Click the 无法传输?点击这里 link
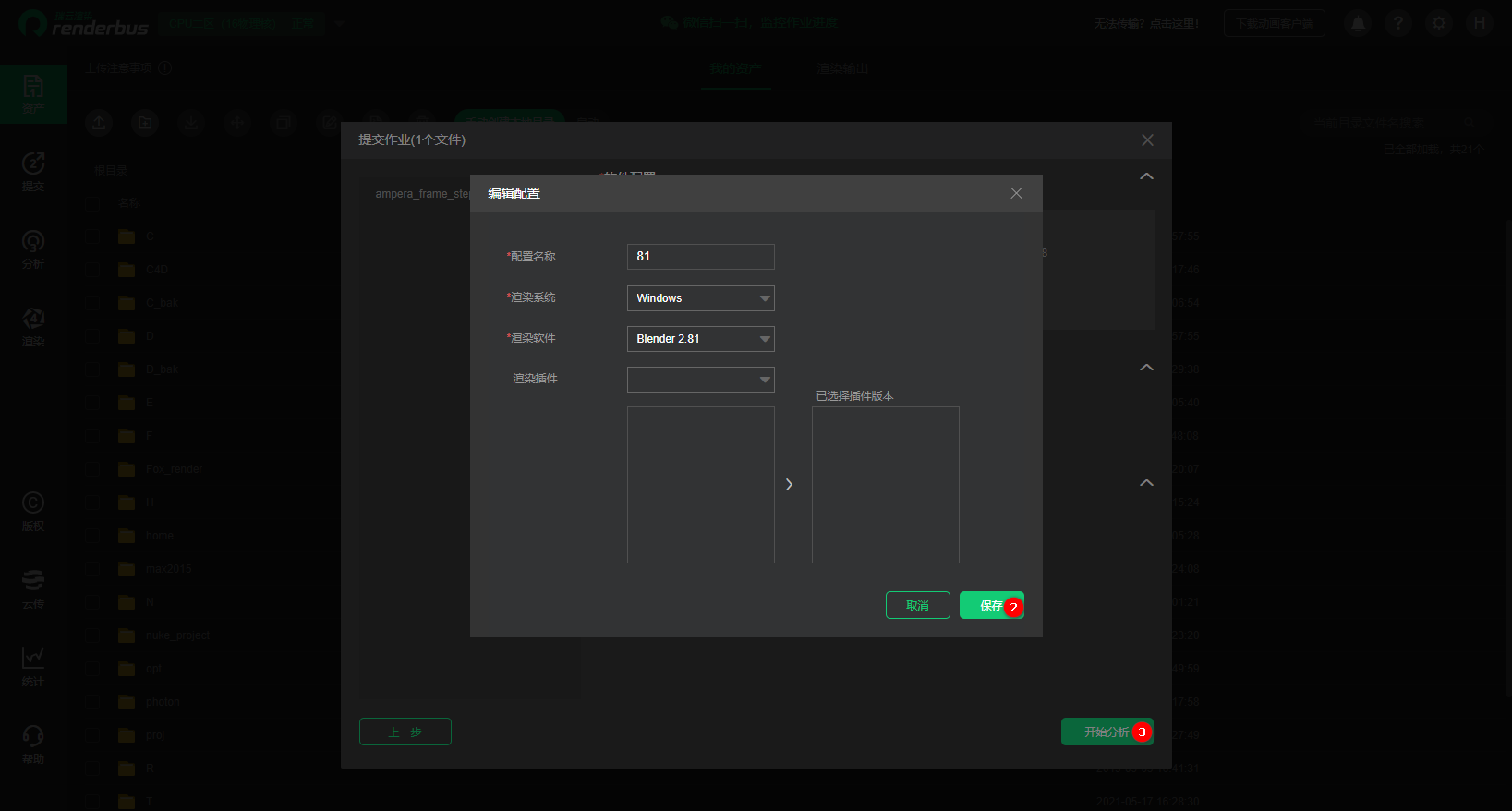The image size is (1512, 811). pos(1146,23)
